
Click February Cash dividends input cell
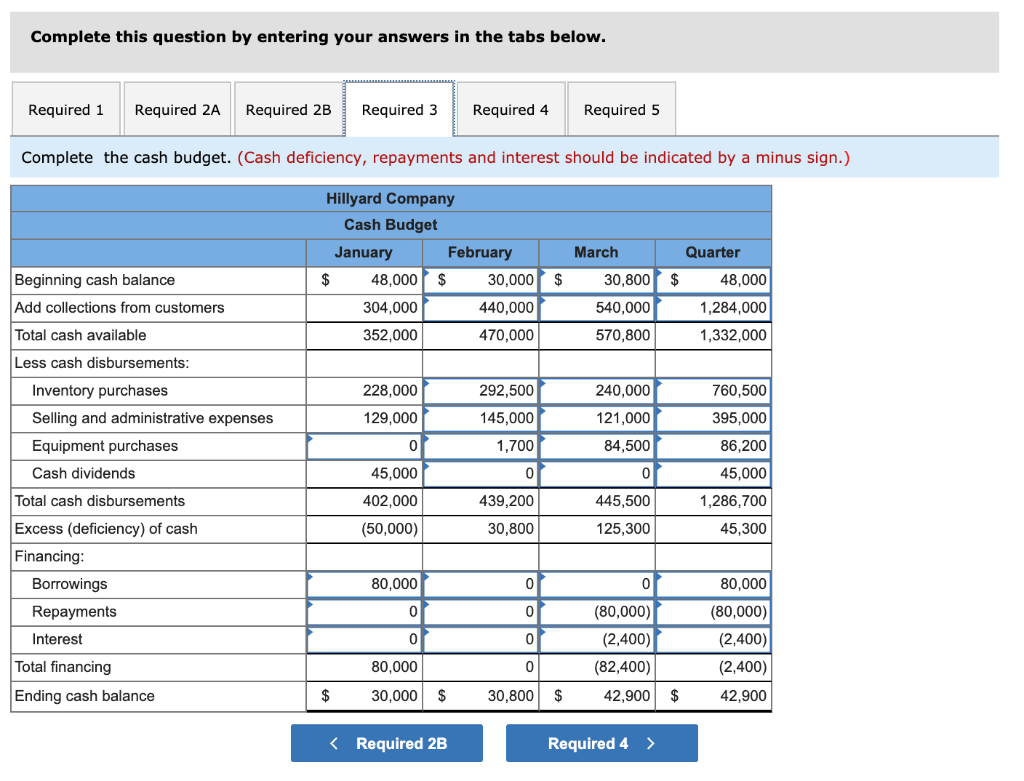click(480, 473)
